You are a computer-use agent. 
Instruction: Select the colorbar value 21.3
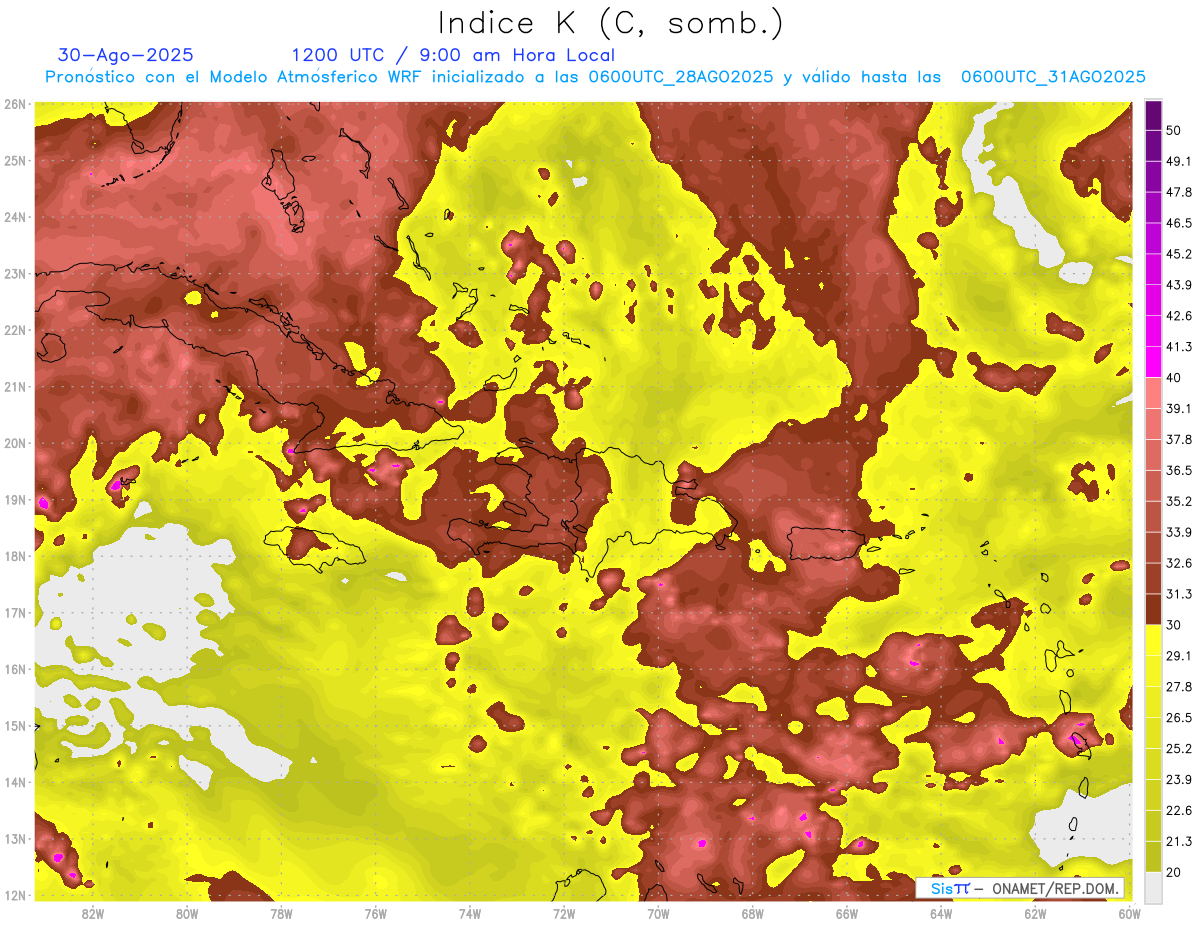tap(1178, 842)
